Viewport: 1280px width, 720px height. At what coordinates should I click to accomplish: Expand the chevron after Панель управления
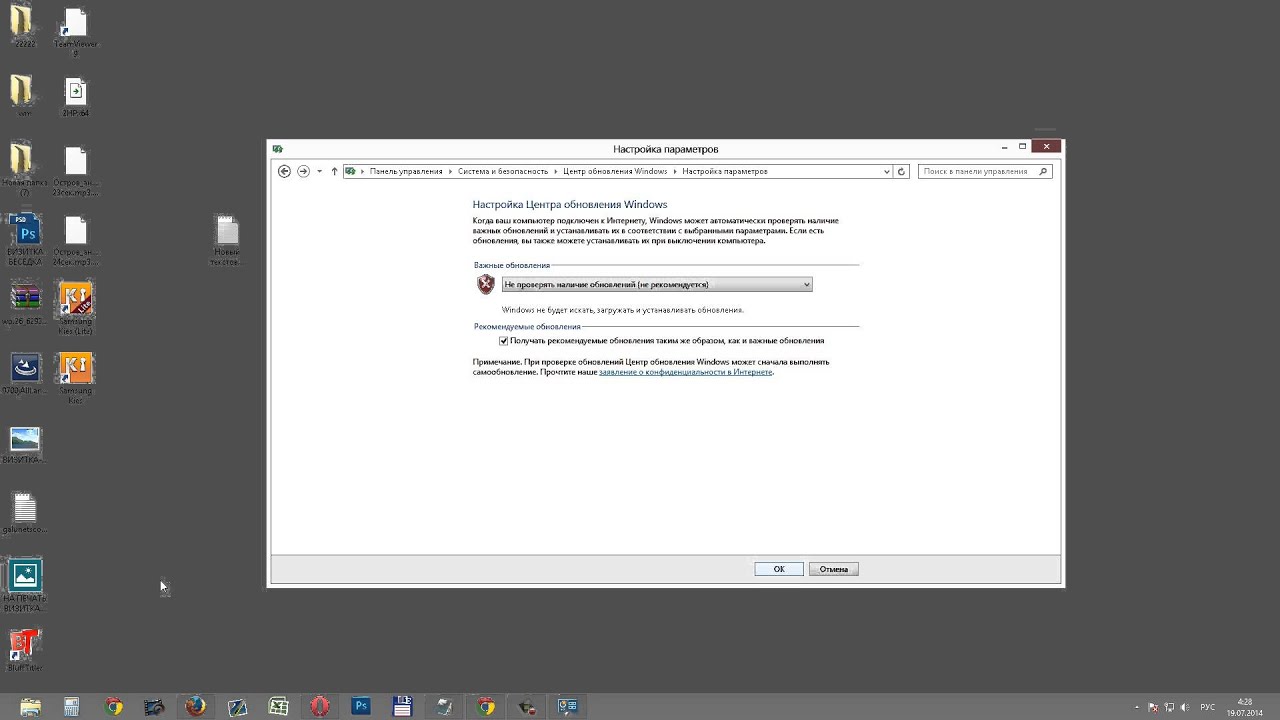[450, 171]
